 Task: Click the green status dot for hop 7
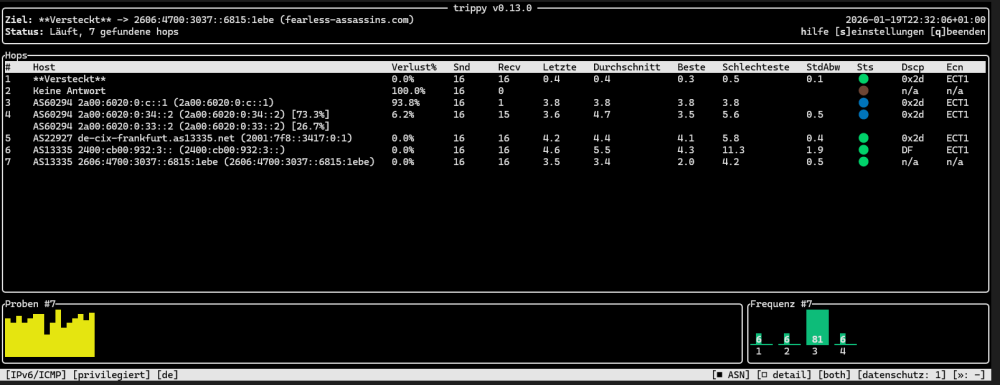864,162
